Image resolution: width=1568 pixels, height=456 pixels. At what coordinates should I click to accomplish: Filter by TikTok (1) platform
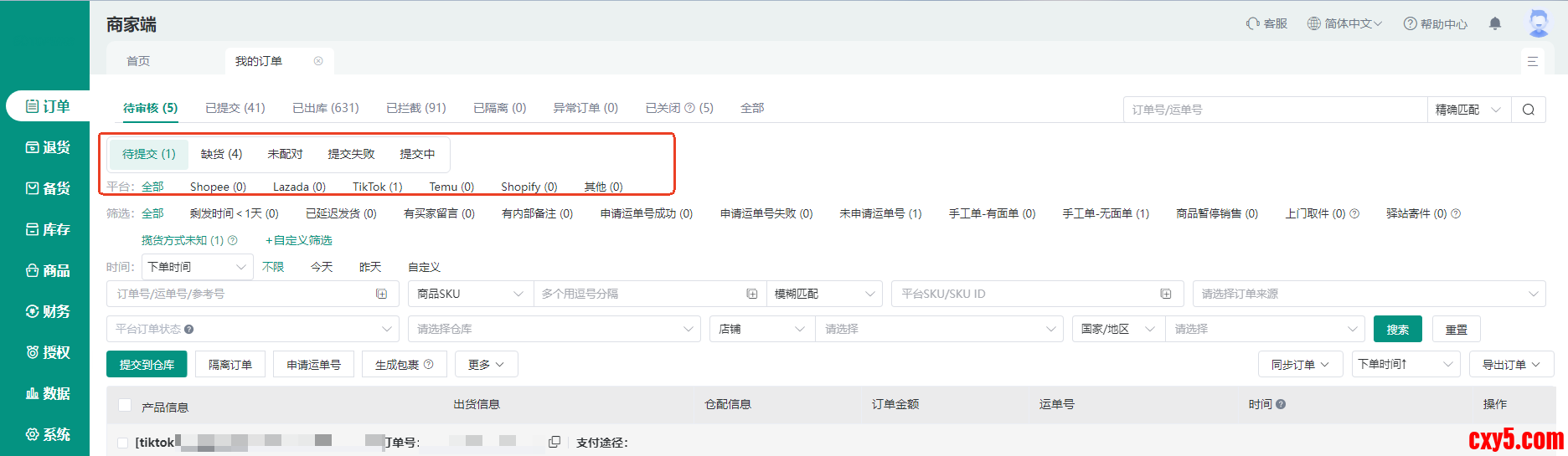[377, 187]
